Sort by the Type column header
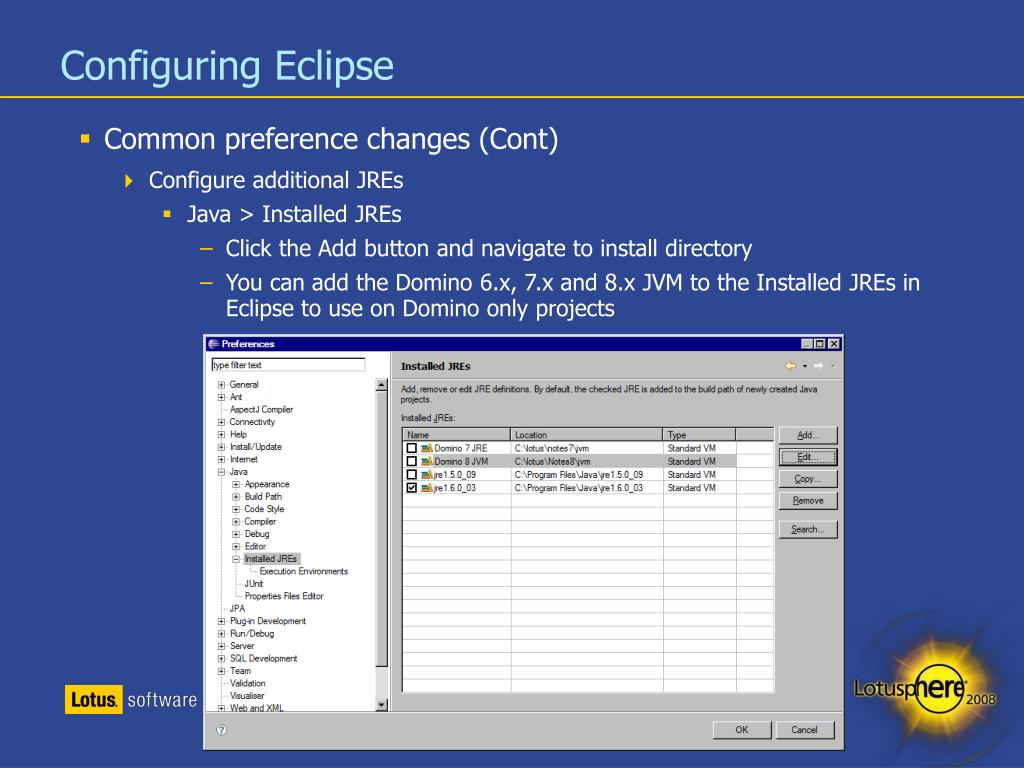1024x768 pixels. point(699,435)
